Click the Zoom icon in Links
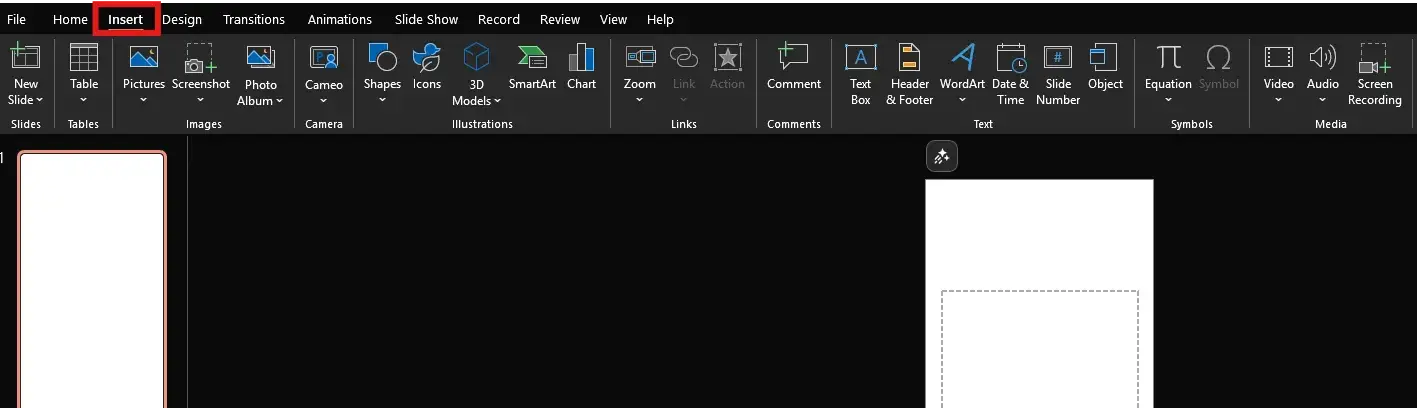The image size is (1417, 408). click(x=640, y=57)
